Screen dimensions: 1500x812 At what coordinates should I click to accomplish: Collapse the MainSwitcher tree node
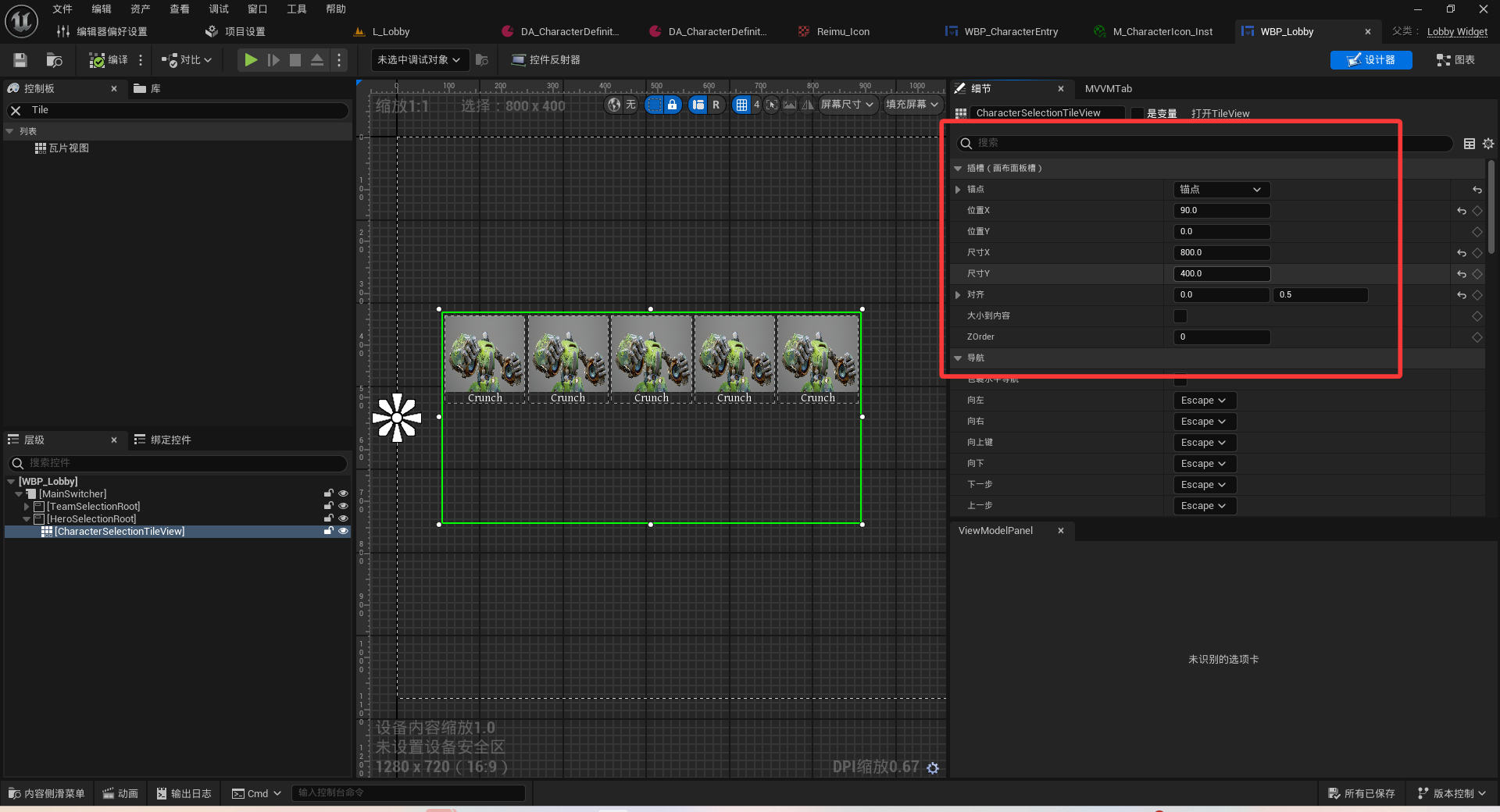click(x=19, y=494)
